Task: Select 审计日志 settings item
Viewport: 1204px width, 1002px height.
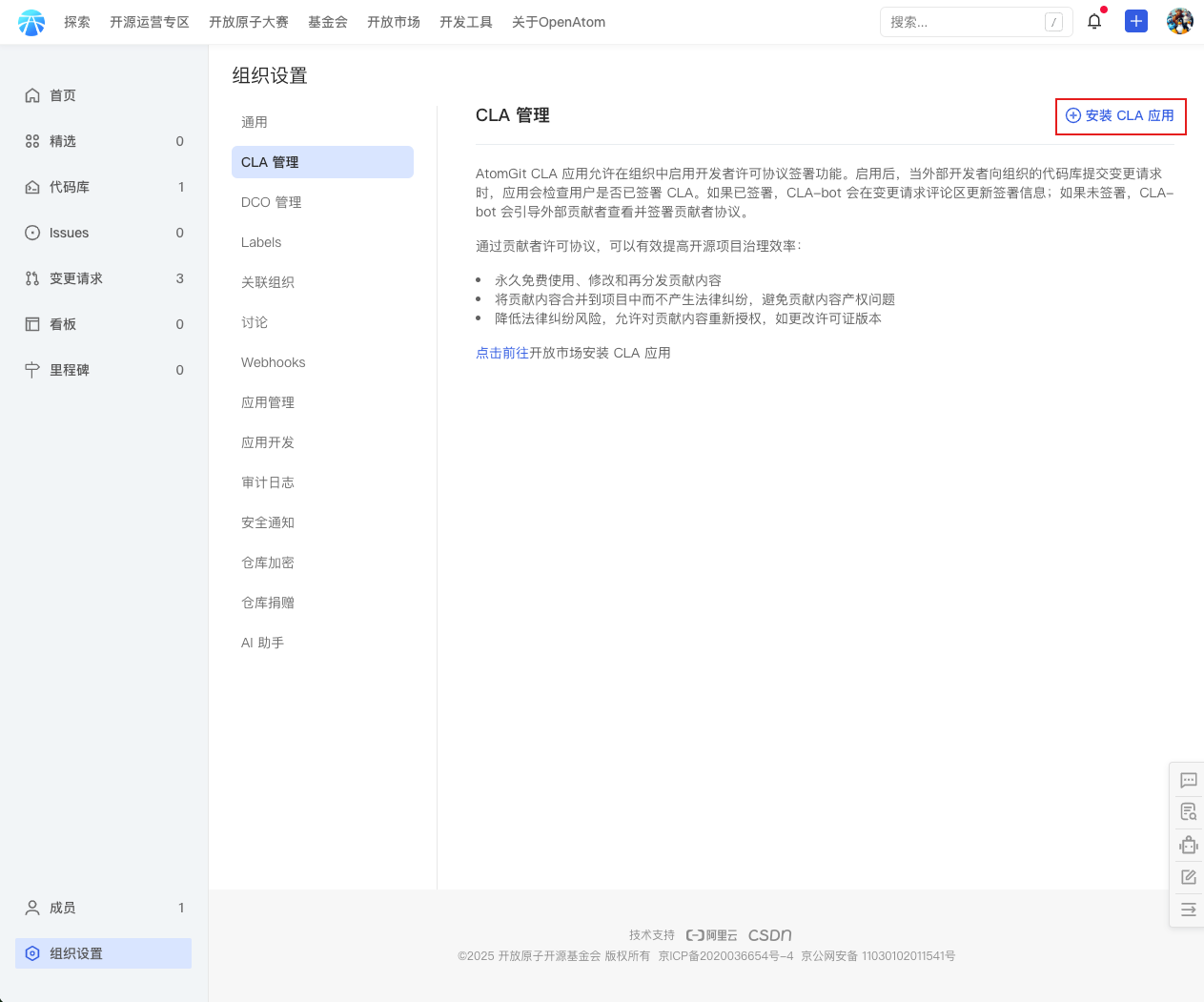Action: pos(268,482)
